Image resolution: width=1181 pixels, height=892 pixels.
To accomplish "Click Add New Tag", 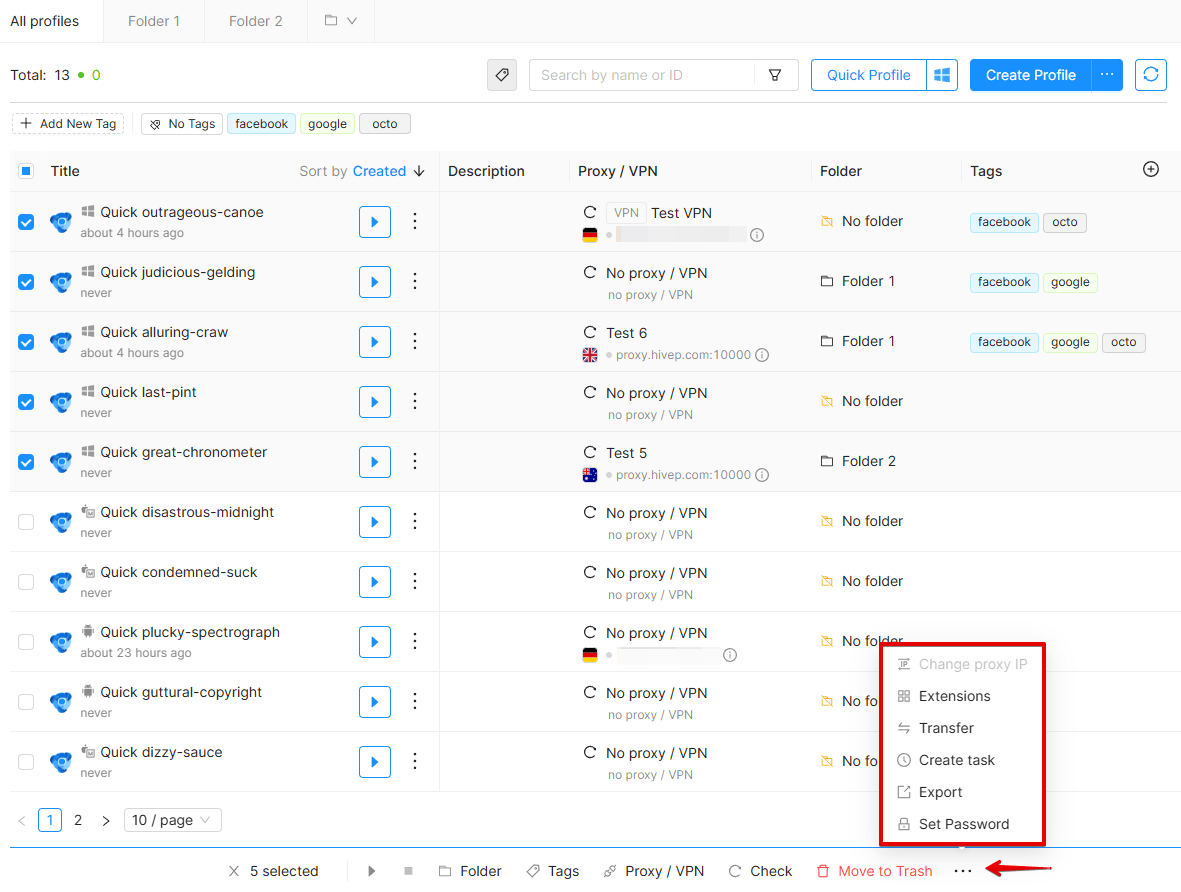I will tap(68, 124).
